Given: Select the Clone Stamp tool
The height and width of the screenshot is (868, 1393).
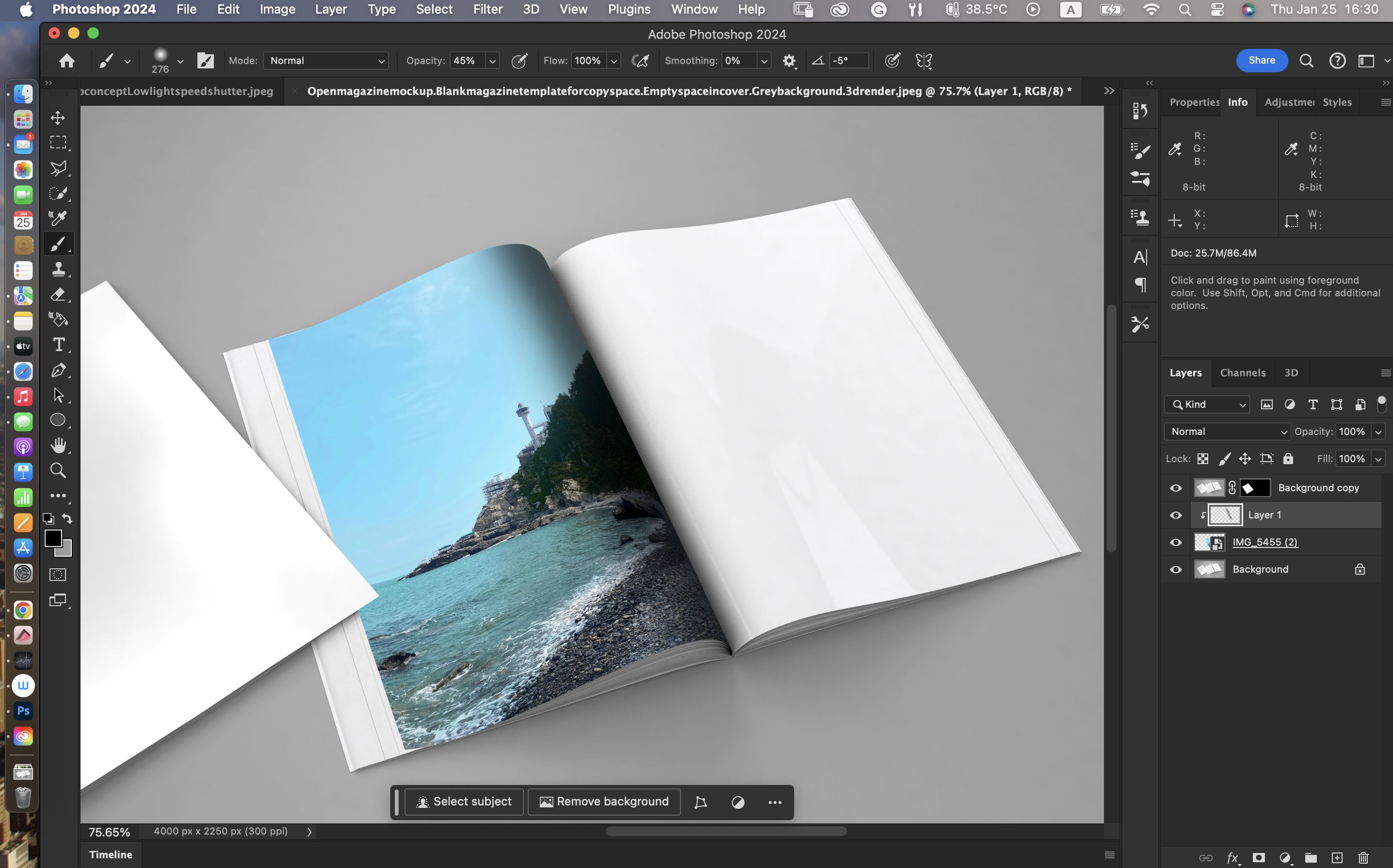Looking at the screenshot, I should [58, 269].
